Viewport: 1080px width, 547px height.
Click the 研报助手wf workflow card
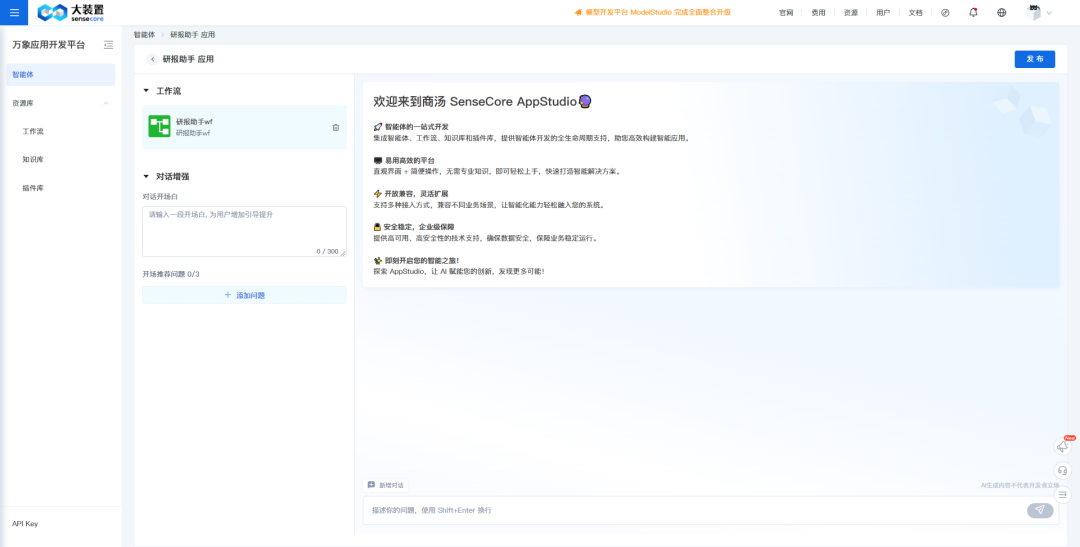245,127
